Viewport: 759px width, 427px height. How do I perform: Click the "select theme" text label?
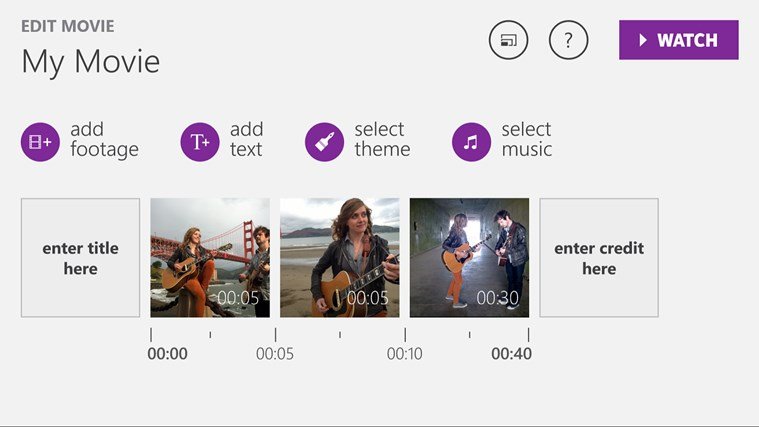pos(381,140)
